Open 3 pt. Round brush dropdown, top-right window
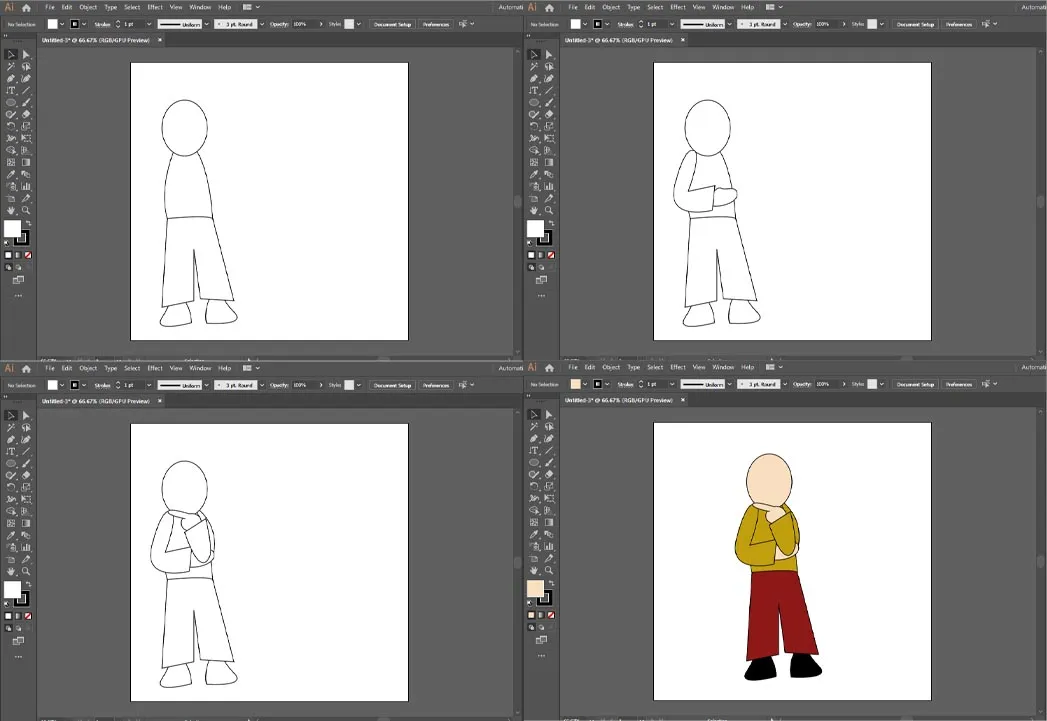1047x721 pixels. 785,24
